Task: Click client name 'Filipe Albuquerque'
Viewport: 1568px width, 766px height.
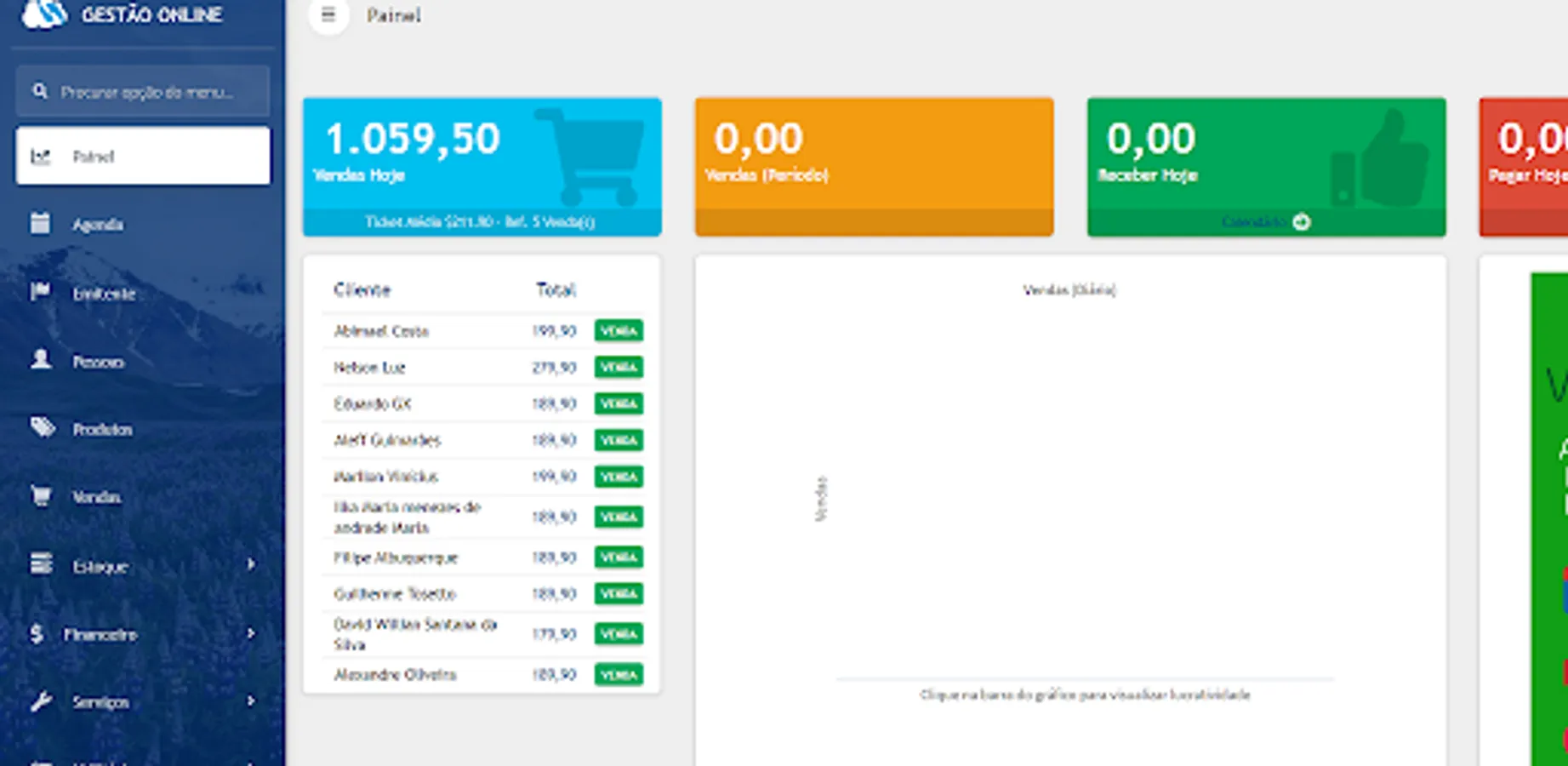Action: pyautogui.click(x=396, y=557)
